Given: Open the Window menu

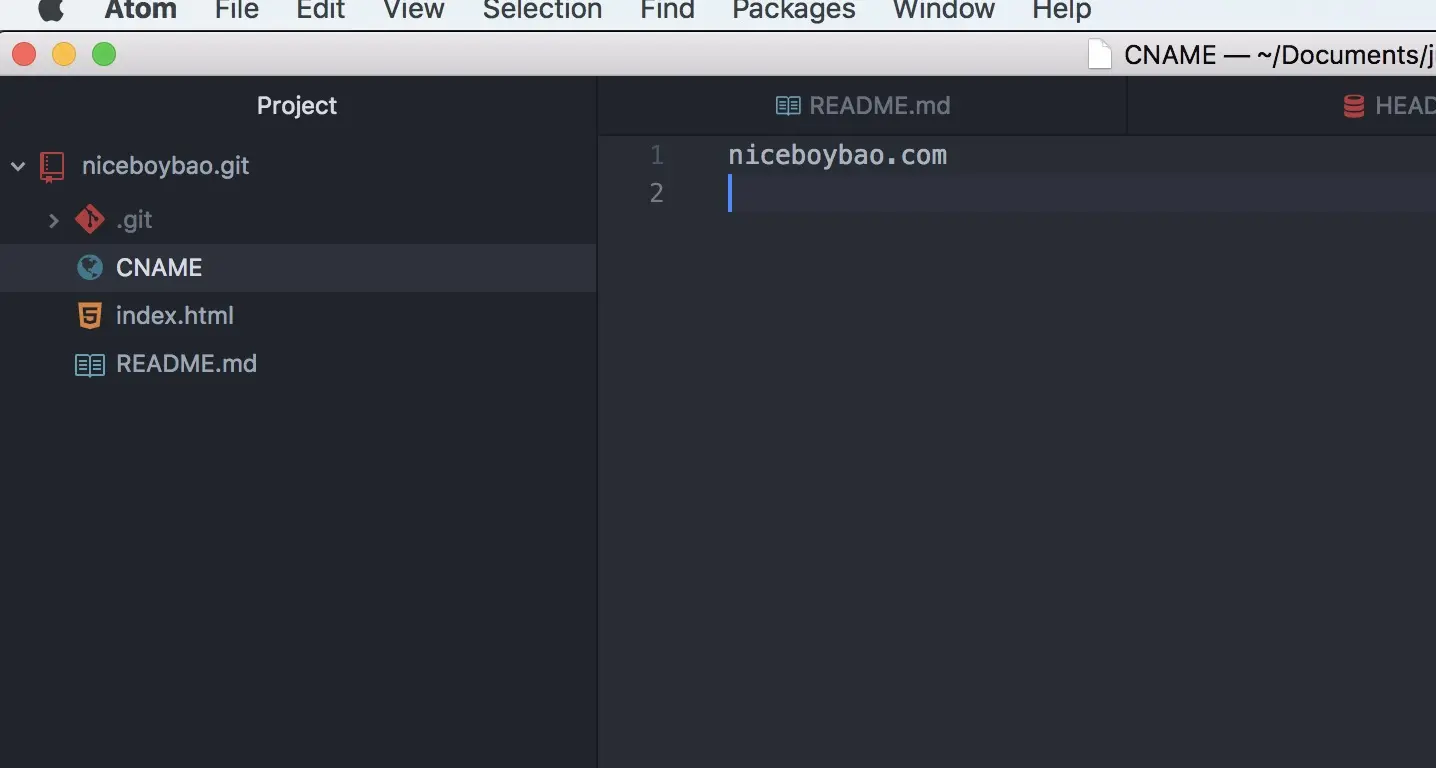Looking at the screenshot, I should [944, 10].
